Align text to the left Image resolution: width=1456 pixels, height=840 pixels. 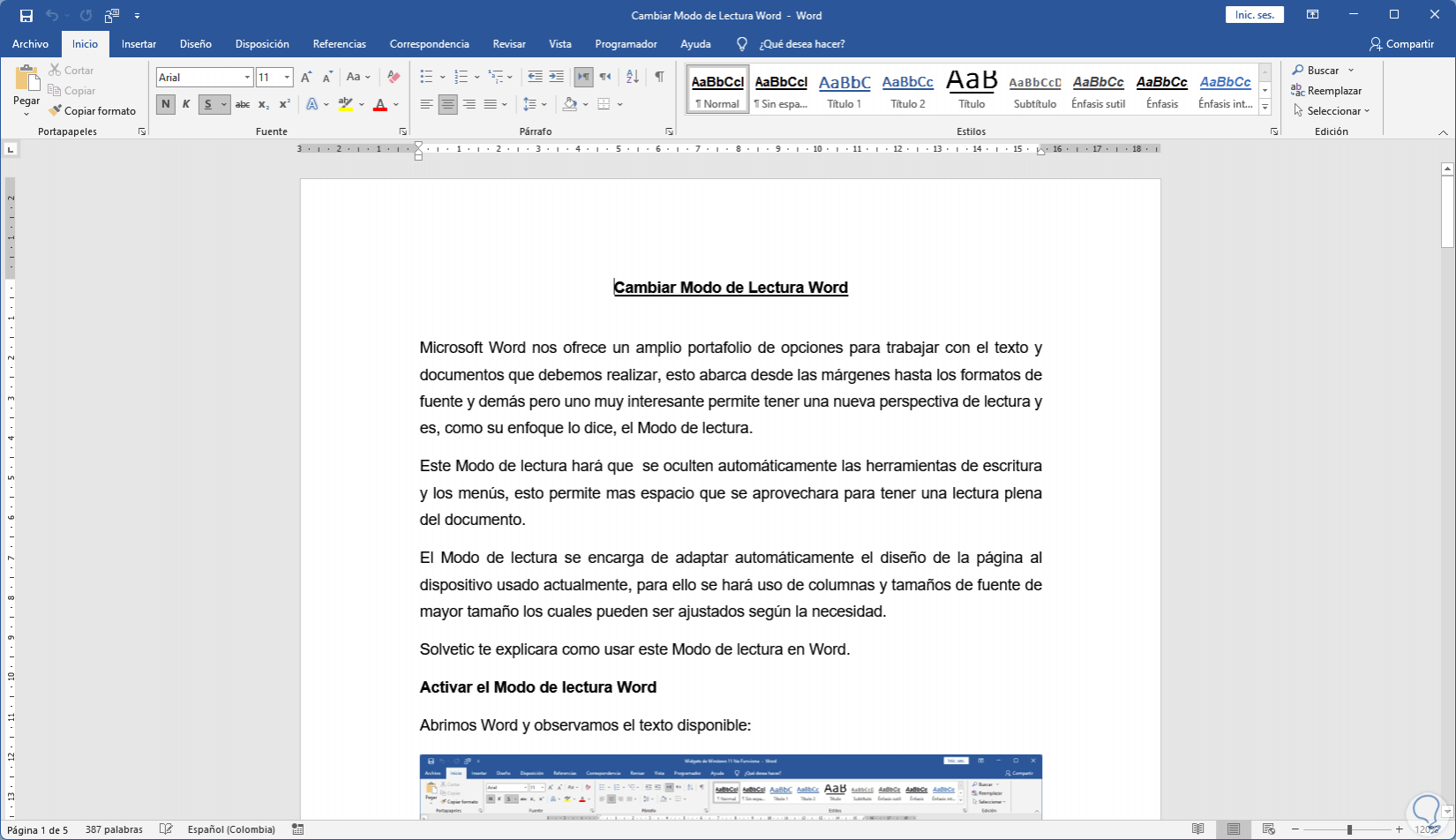coord(427,104)
